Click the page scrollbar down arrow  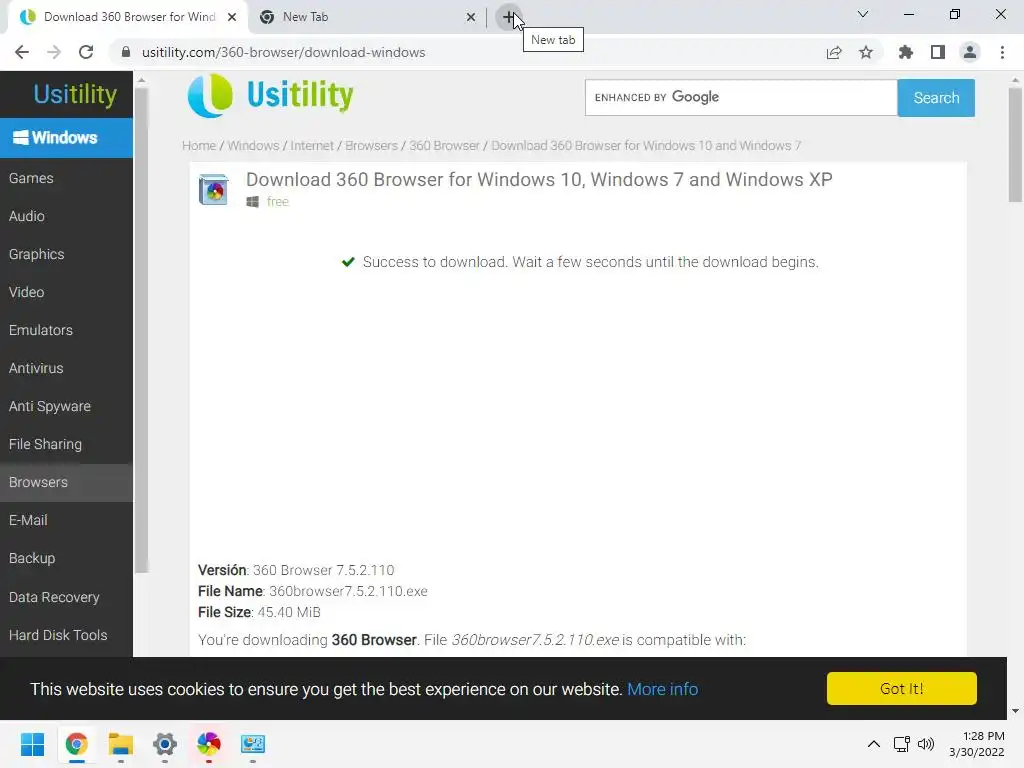[x=1015, y=711]
